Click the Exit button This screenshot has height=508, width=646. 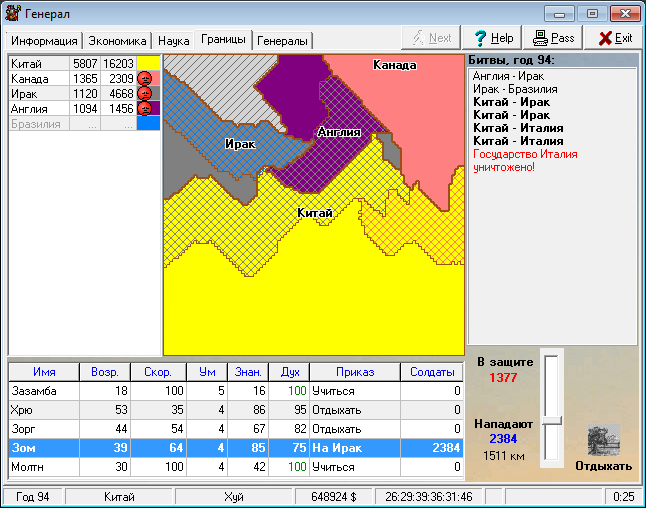pyautogui.click(x=614, y=38)
